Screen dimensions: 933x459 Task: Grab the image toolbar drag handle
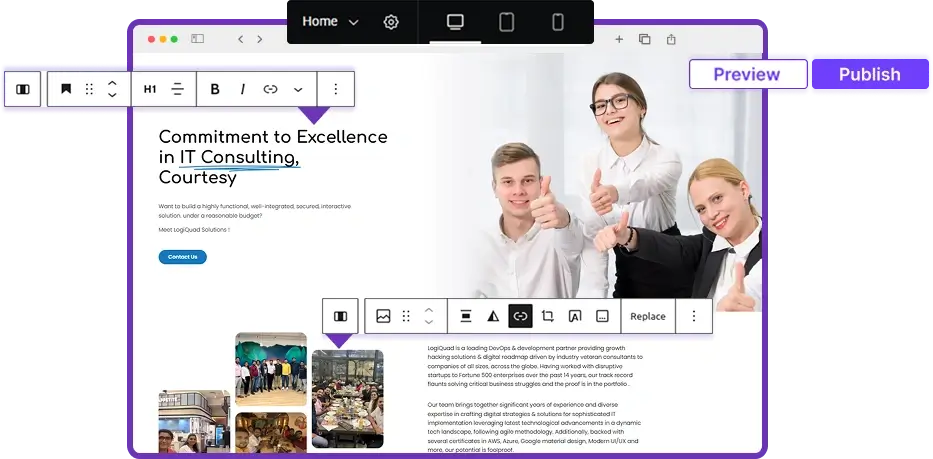point(406,316)
